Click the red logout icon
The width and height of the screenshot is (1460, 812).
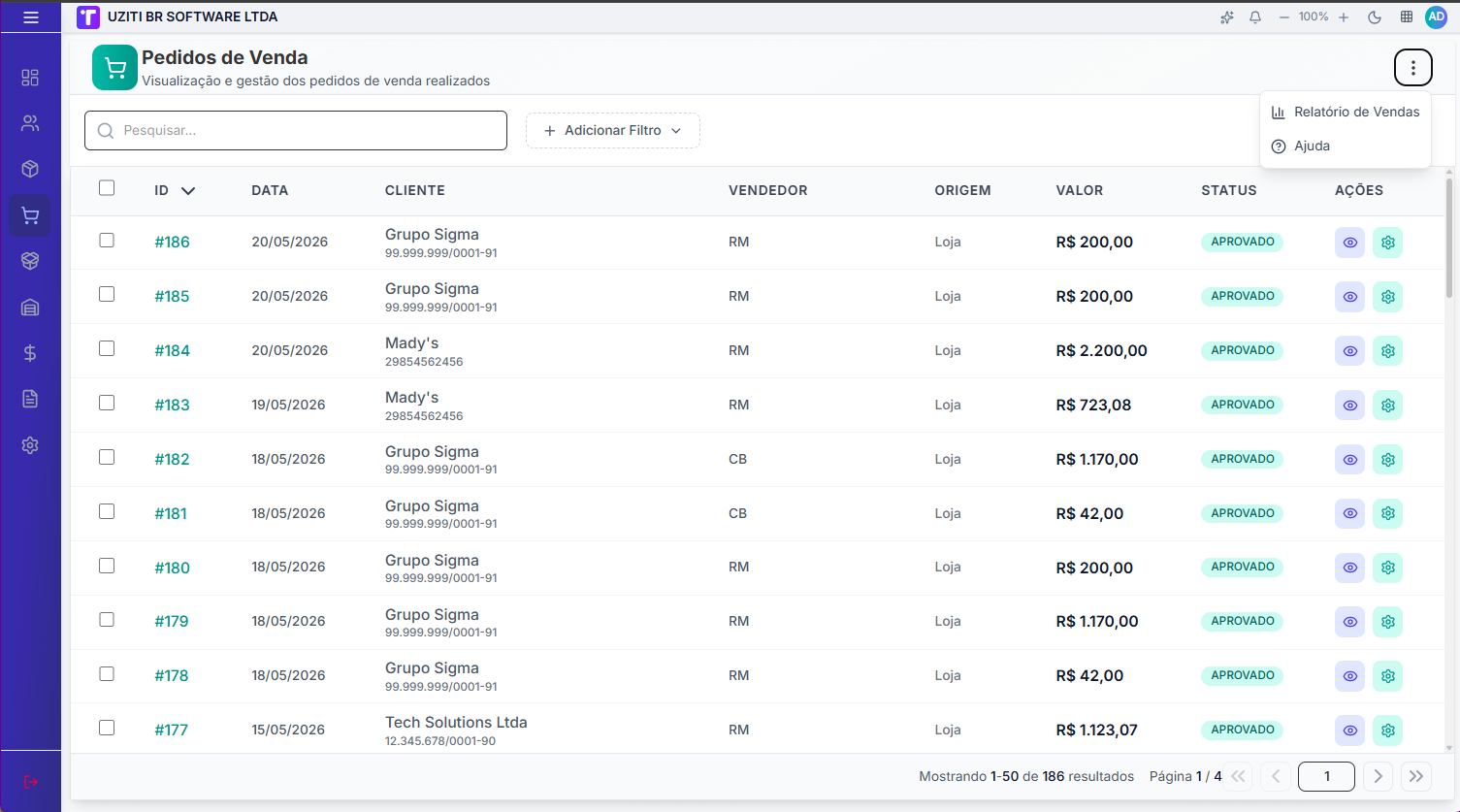pyautogui.click(x=30, y=782)
